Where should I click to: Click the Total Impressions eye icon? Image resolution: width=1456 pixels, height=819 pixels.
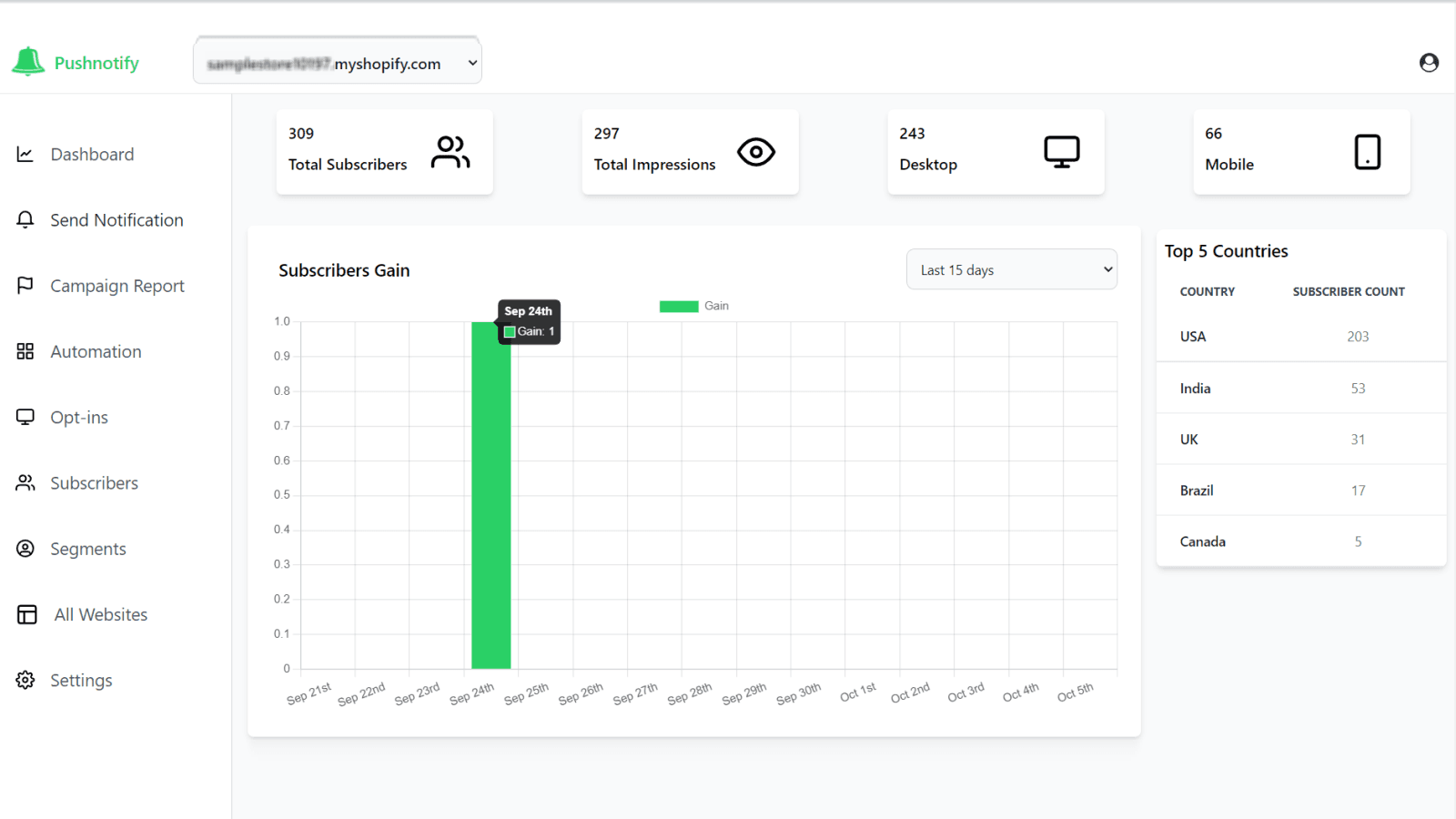(x=754, y=152)
